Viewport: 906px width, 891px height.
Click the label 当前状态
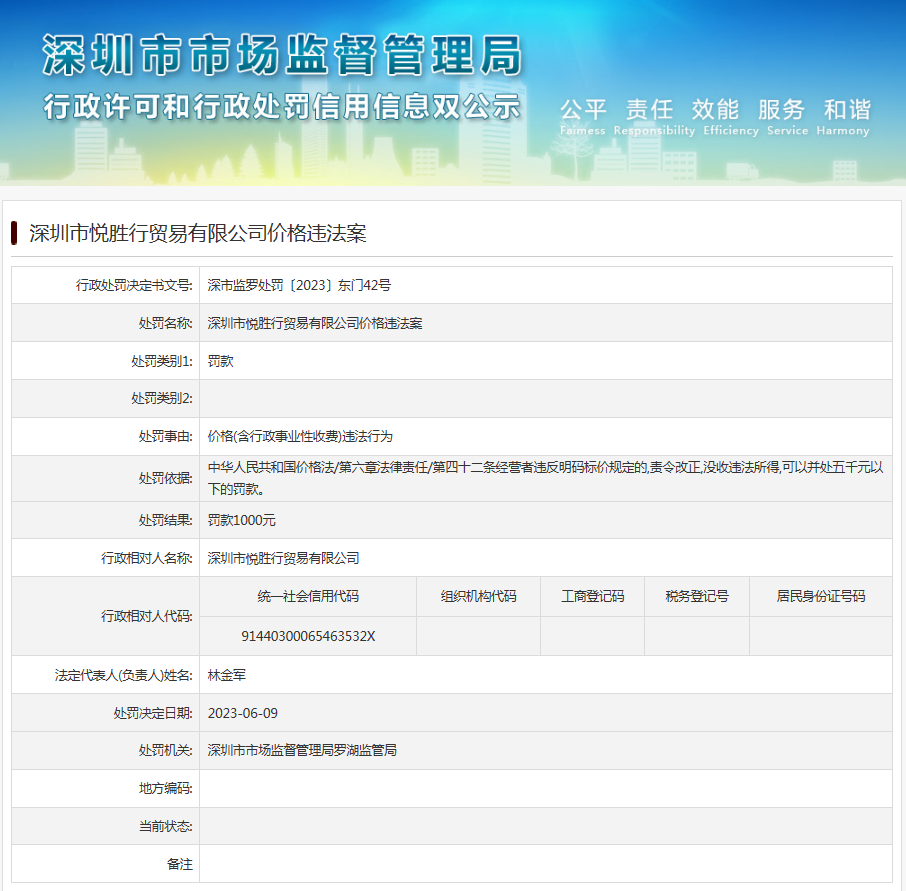[x=165, y=826]
